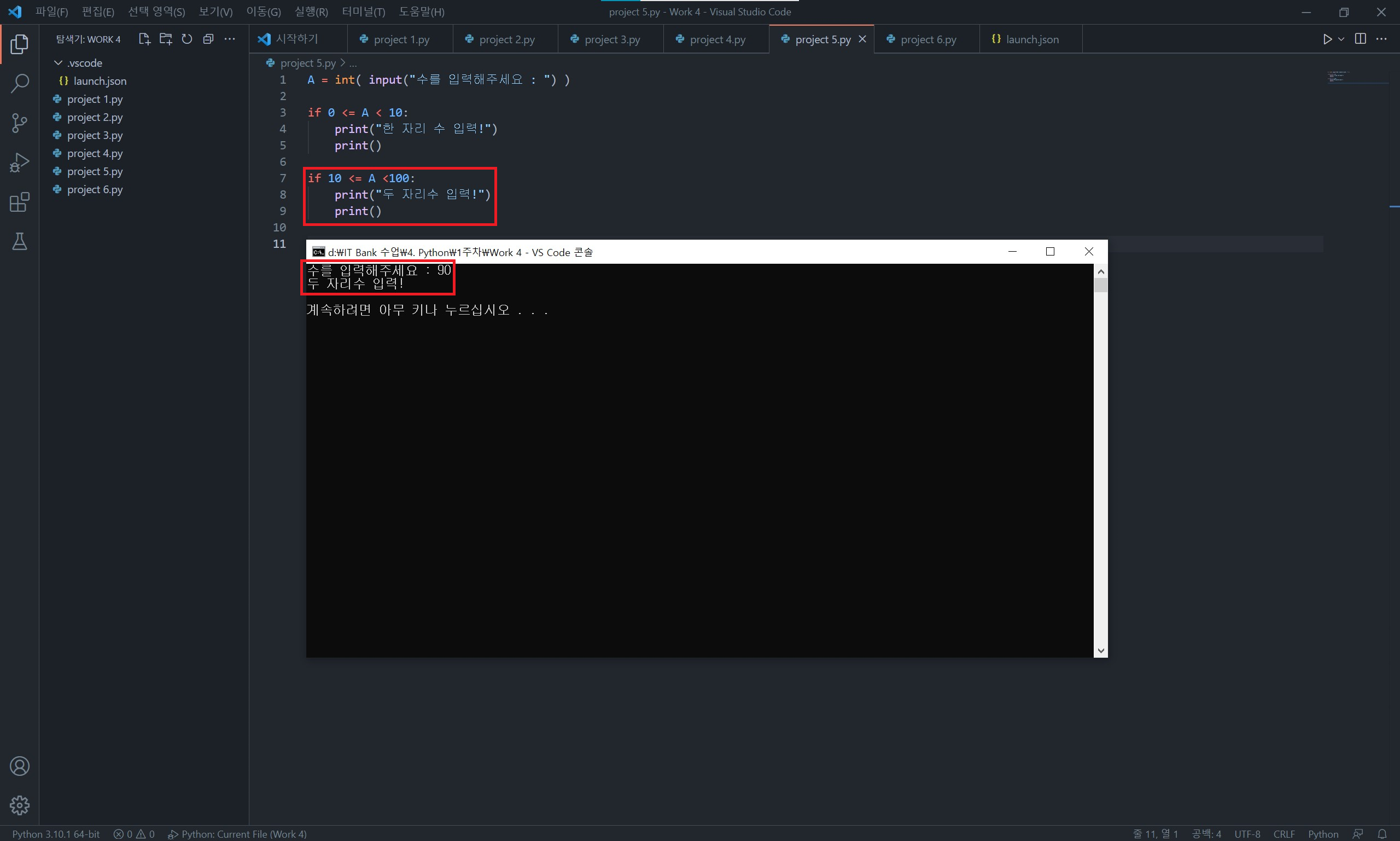The width and height of the screenshot is (1400, 841).
Task: Open the Run and Debug view
Action: (x=19, y=163)
